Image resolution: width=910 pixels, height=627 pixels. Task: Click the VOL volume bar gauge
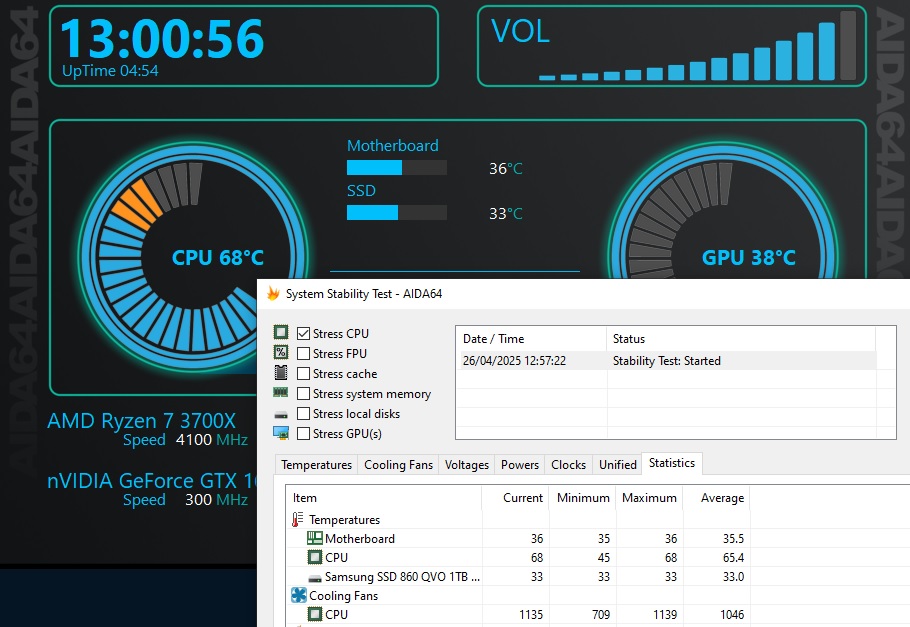point(698,46)
